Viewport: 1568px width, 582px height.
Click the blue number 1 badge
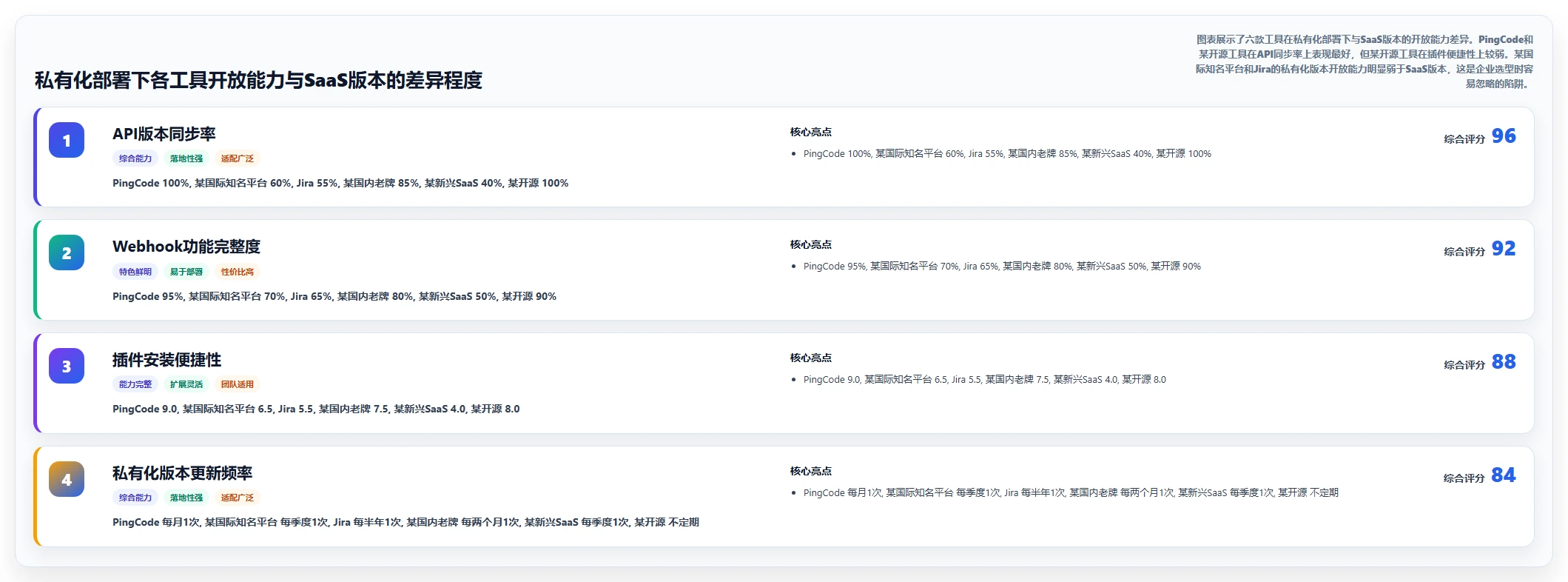pyautogui.click(x=67, y=140)
